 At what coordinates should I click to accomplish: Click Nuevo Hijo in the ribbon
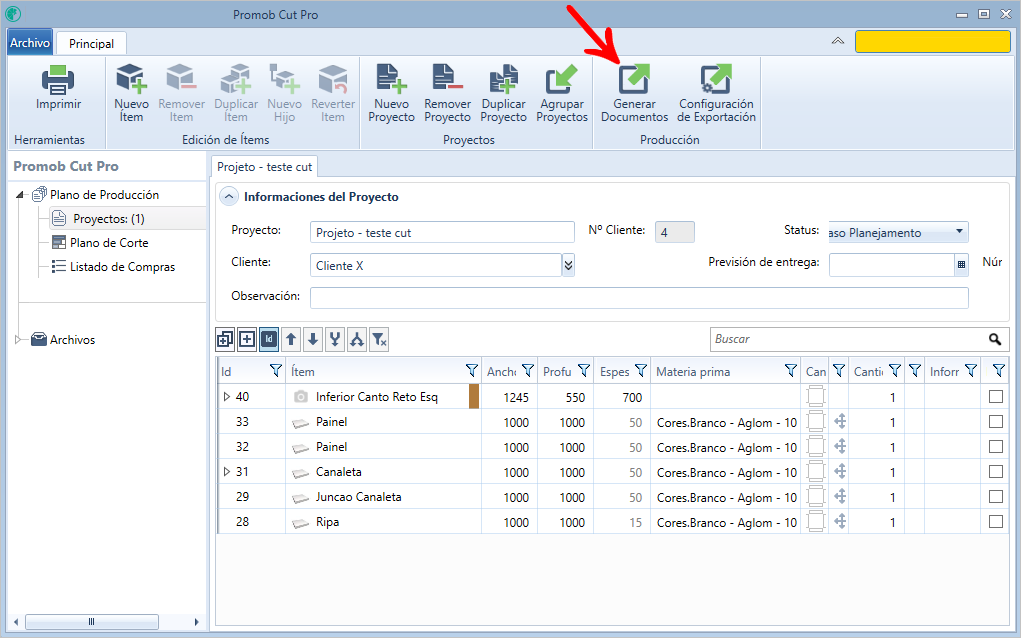coord(285,93)
